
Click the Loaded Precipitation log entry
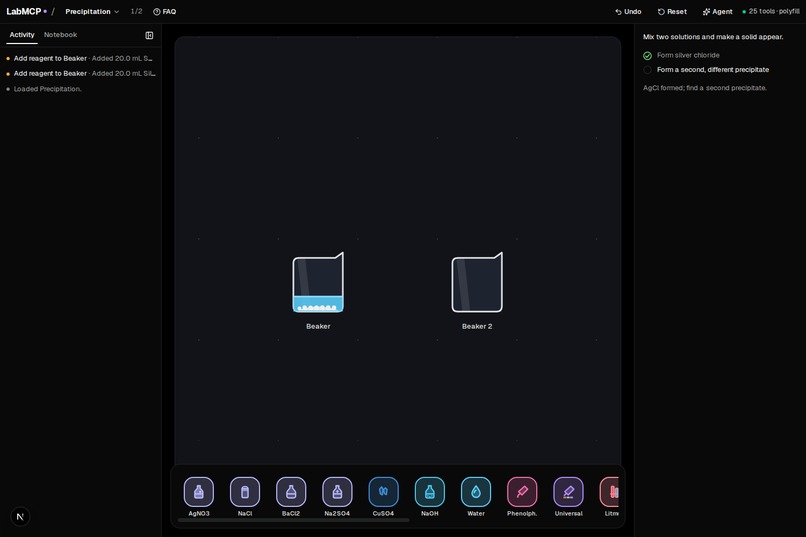(x=44, y=89)
